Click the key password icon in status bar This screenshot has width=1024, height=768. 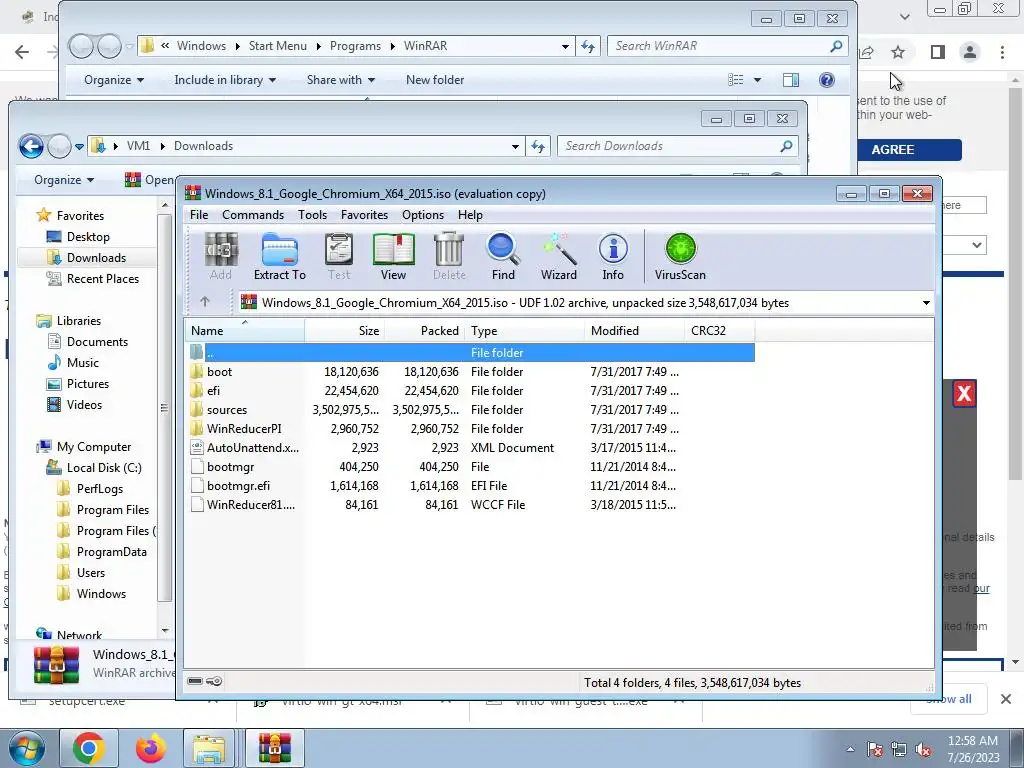(214, 681)
